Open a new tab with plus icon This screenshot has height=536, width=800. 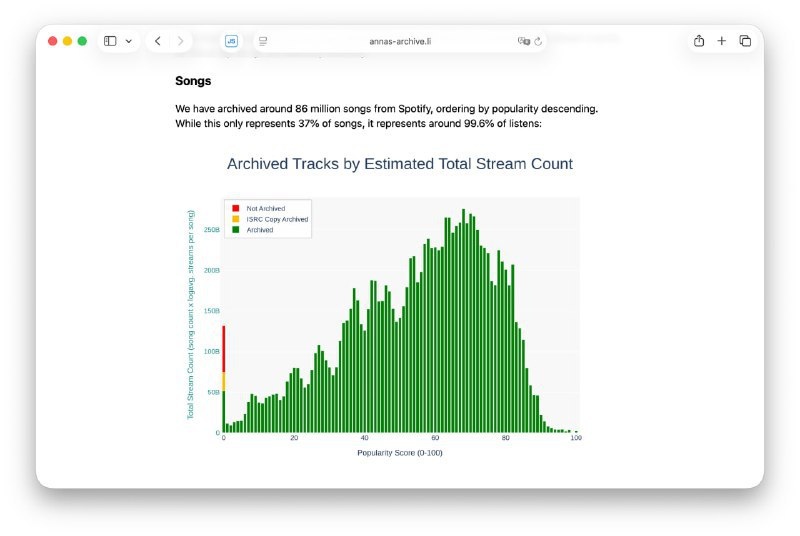[x=721, y=41]
